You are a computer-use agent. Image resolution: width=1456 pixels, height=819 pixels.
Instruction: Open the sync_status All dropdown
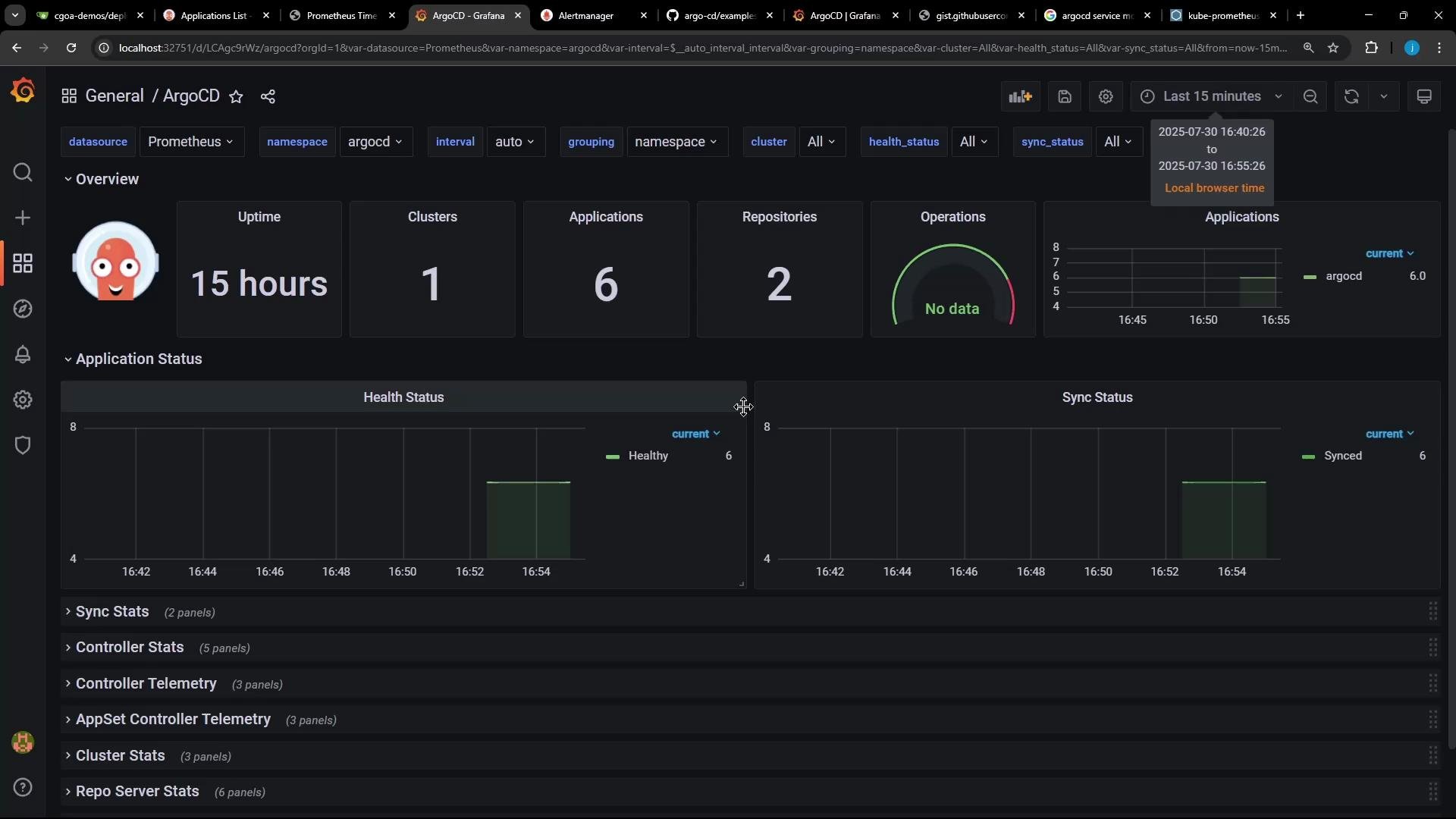pyautogui.click(x=1119, y=142)
